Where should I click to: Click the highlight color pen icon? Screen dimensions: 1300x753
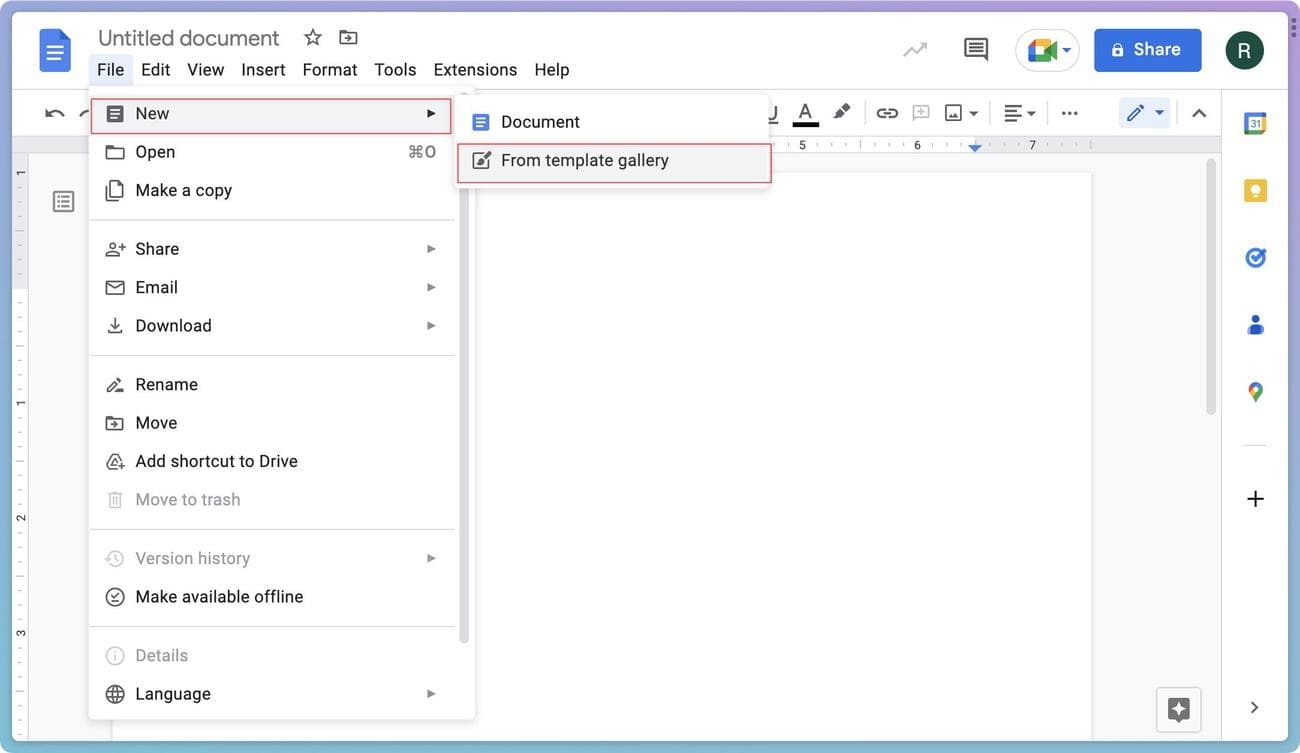pos(842,112)
